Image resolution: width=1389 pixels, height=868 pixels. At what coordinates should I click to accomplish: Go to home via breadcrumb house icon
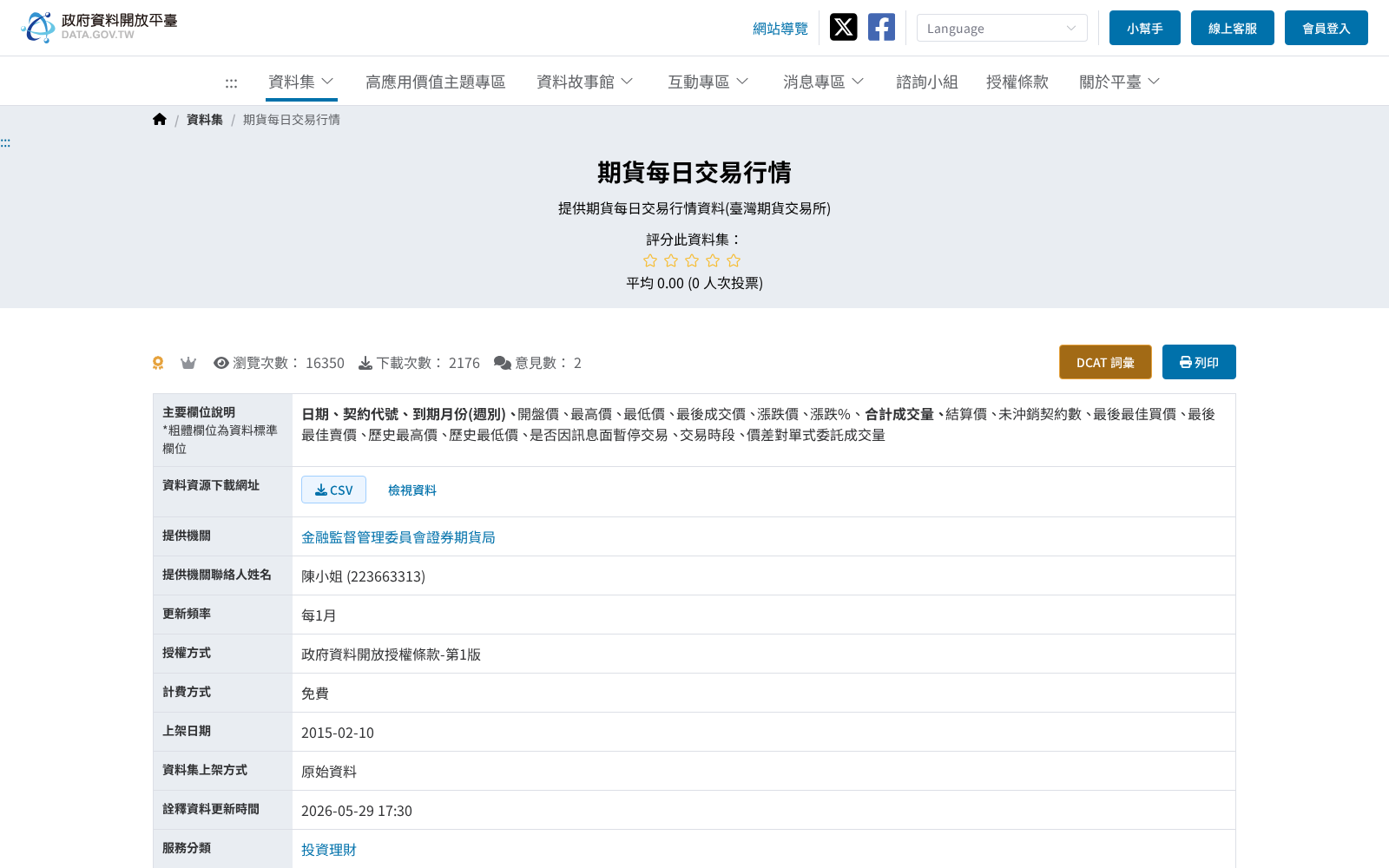coord(160,119)
